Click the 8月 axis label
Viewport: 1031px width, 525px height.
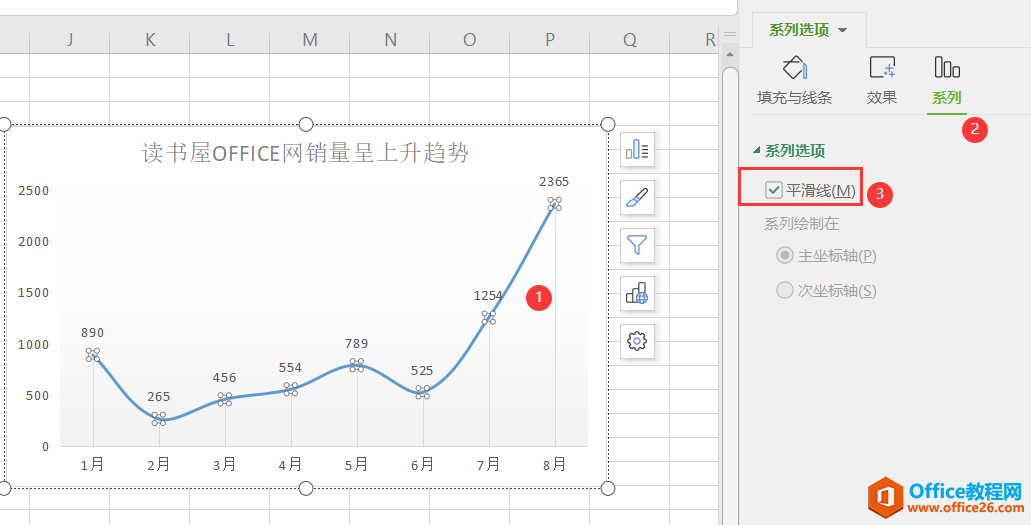pos(554,465)
